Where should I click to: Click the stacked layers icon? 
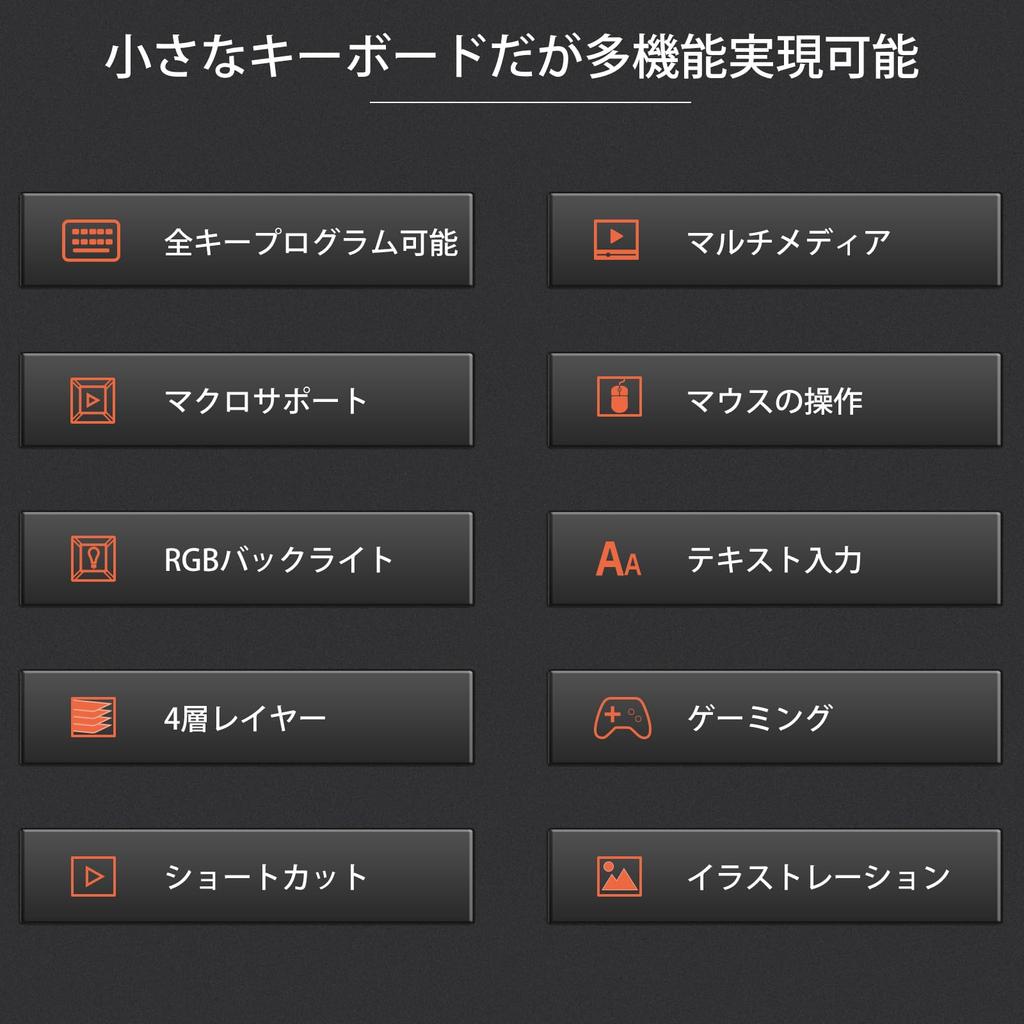tap(93, 717)
